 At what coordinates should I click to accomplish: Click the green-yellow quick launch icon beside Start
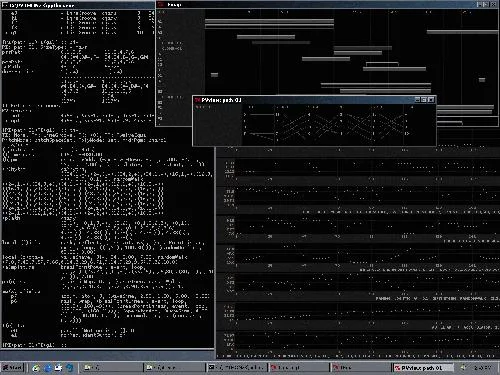[x=36, y=368]
